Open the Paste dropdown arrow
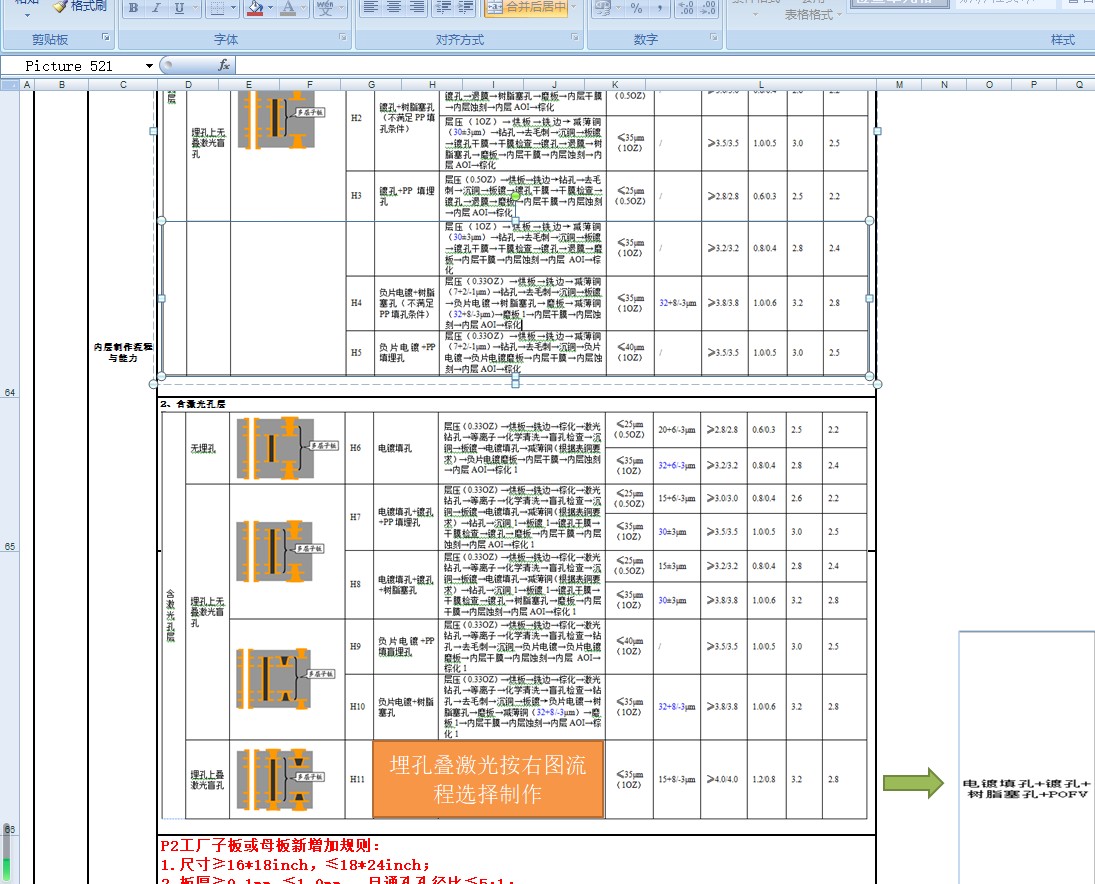The width and height of the screenshot is (1095, 884). pyautogui.click(x=27, y=15)
